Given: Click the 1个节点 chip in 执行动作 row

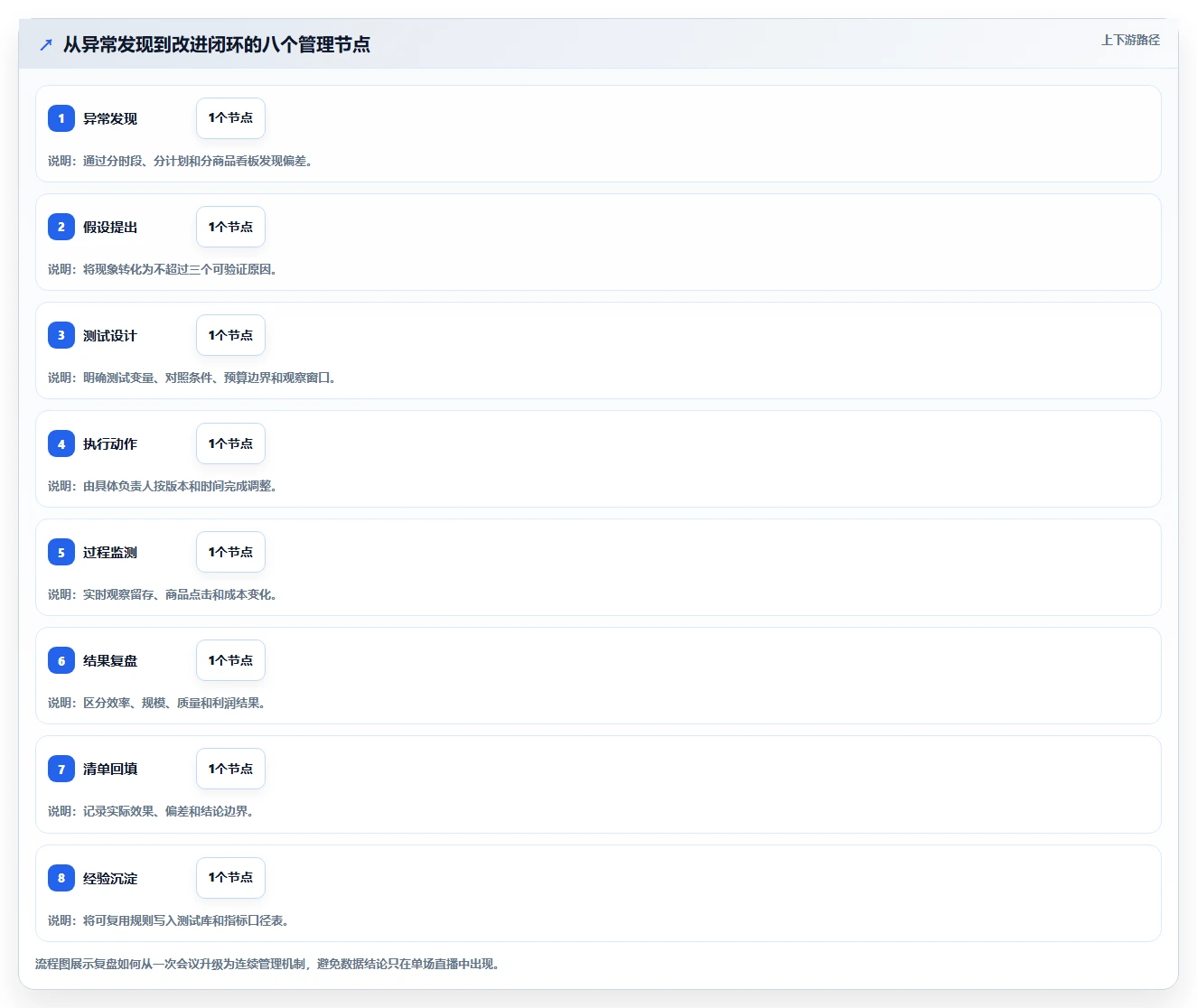Looking at the screenshot, I should pos(230,443).
